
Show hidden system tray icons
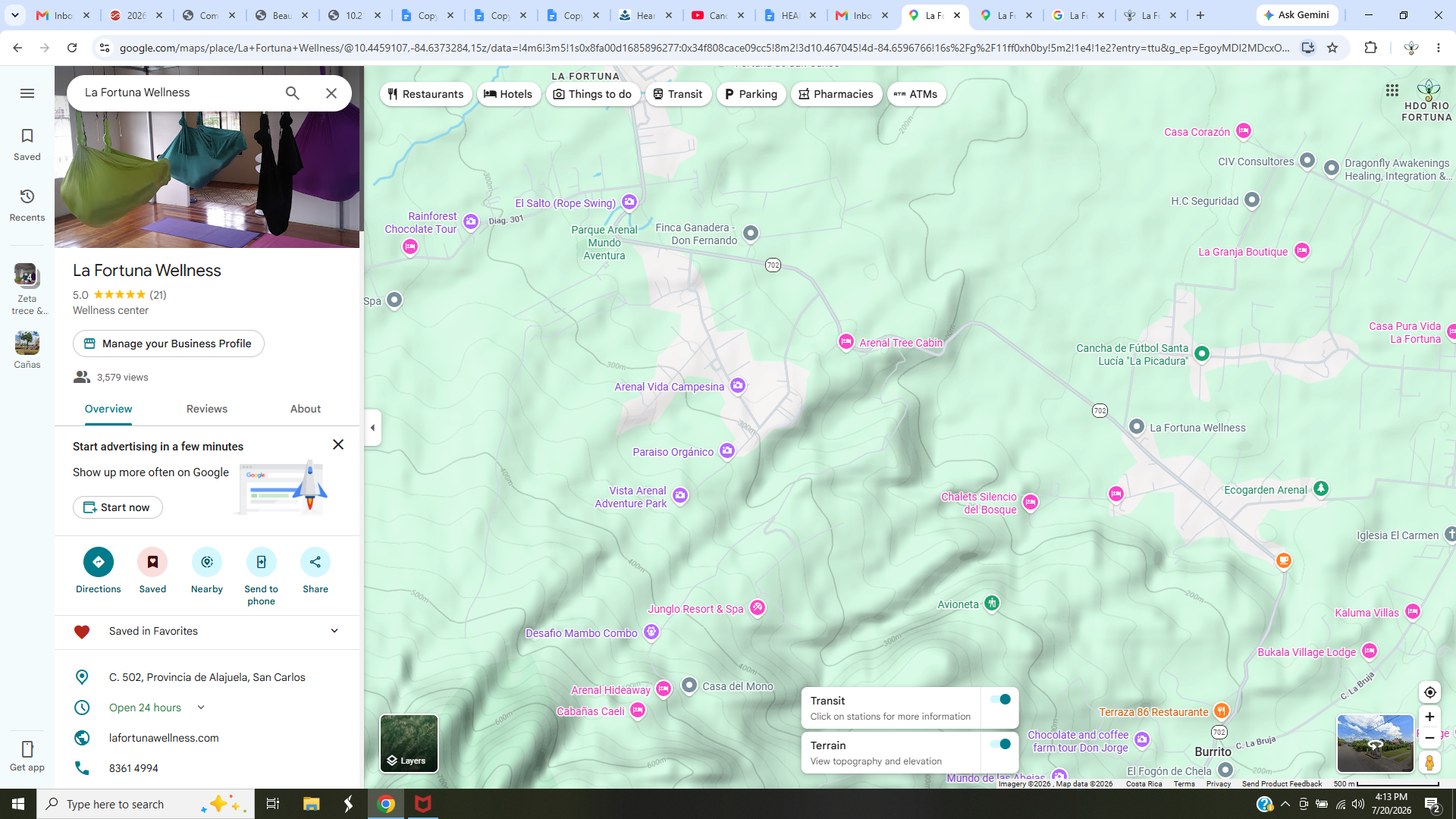click(x=1285, y=804)
